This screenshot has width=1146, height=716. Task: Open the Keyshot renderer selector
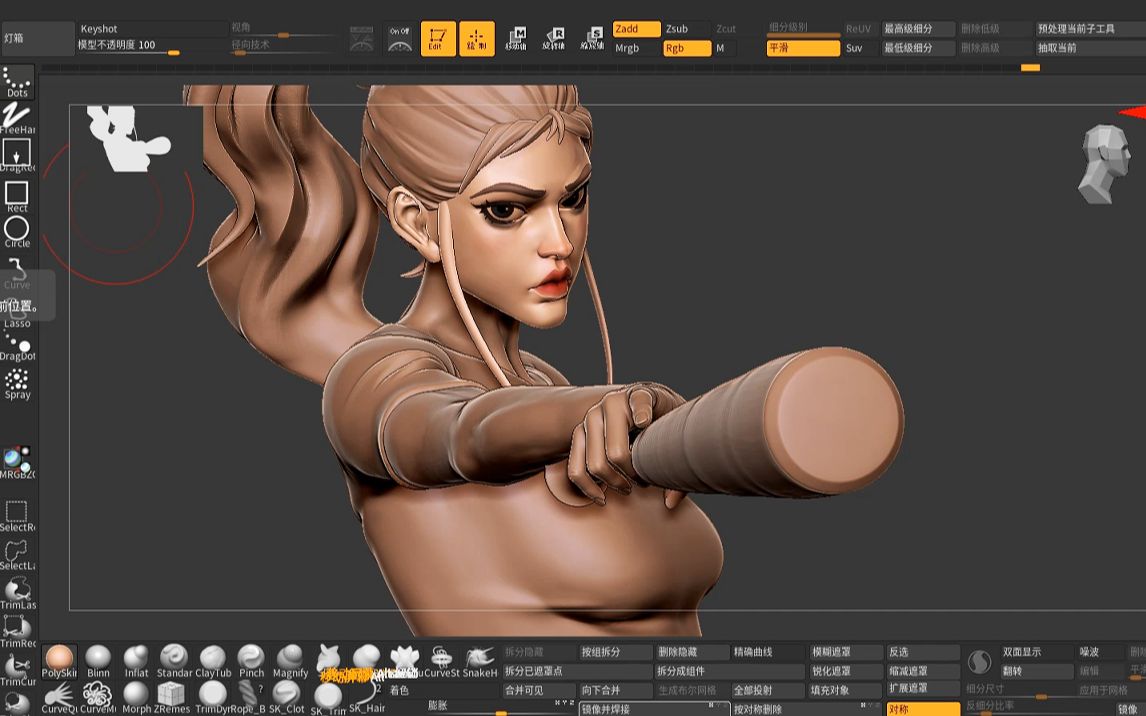tap(150, 28)
